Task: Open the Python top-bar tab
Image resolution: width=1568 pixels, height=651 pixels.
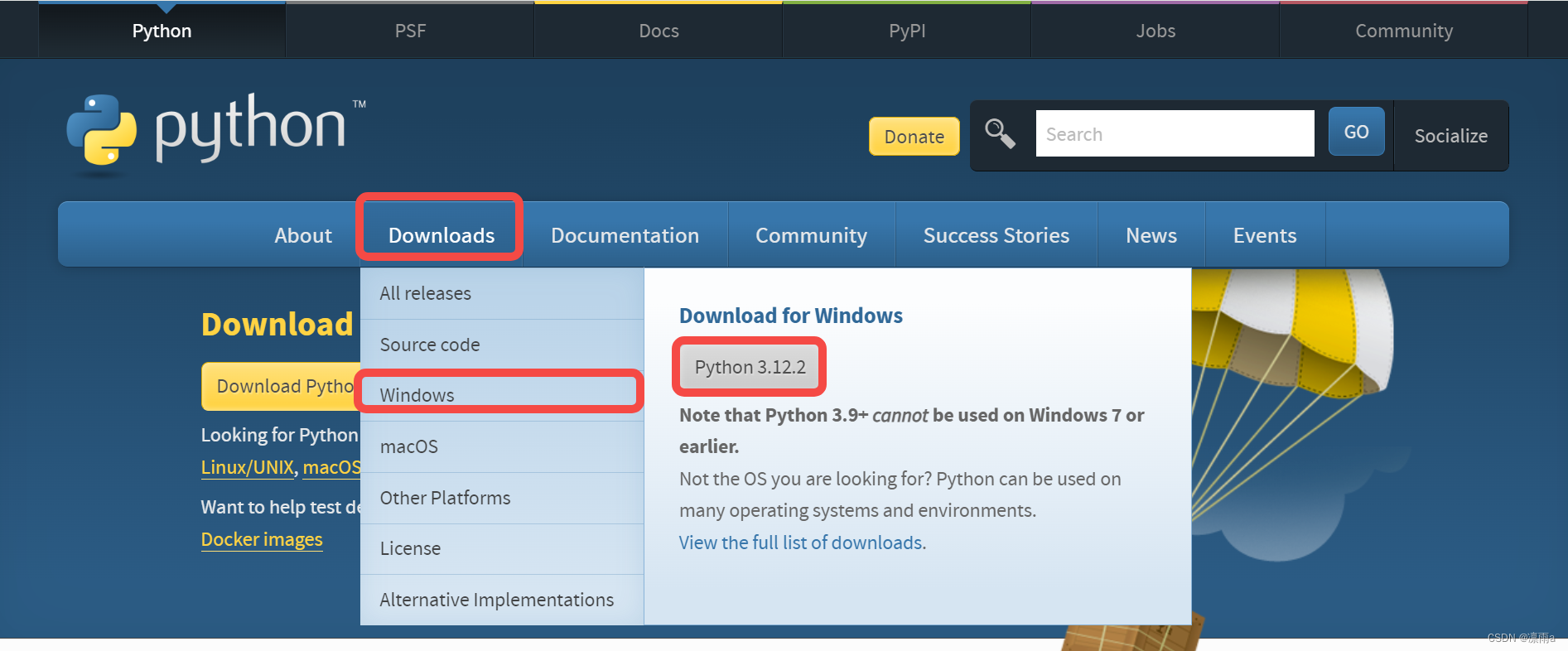Action: 162,31
